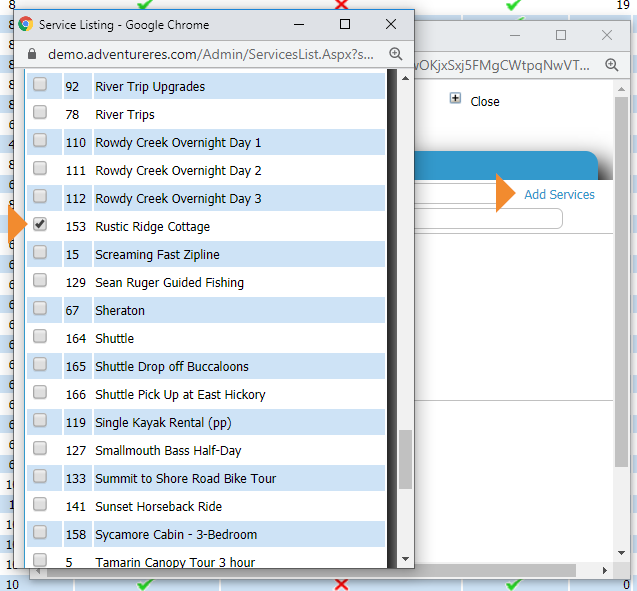
Task: Click the zoom magnifier icon in address bar
Action: click(x=395, y=54)
